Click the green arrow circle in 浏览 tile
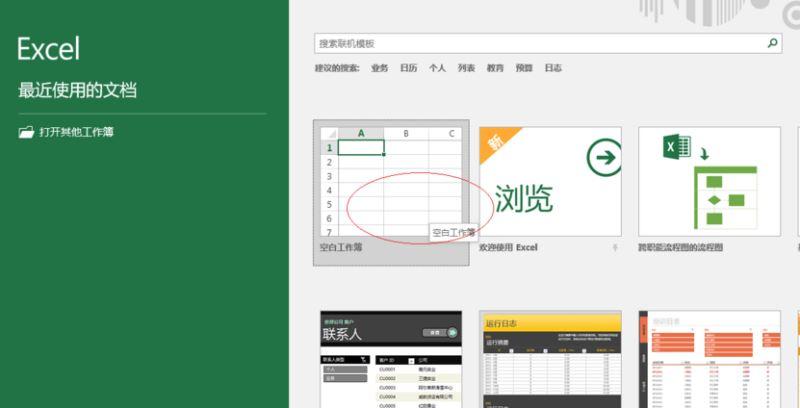800x408 pixels. [605, 158]
